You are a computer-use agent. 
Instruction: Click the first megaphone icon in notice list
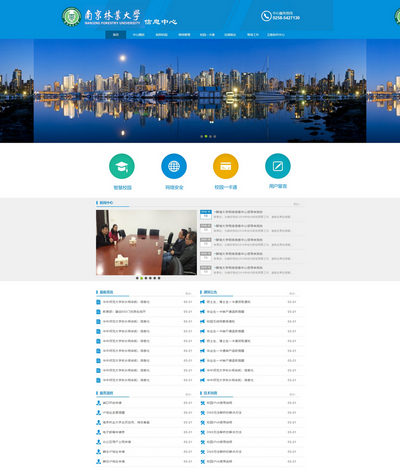(202, 302)
